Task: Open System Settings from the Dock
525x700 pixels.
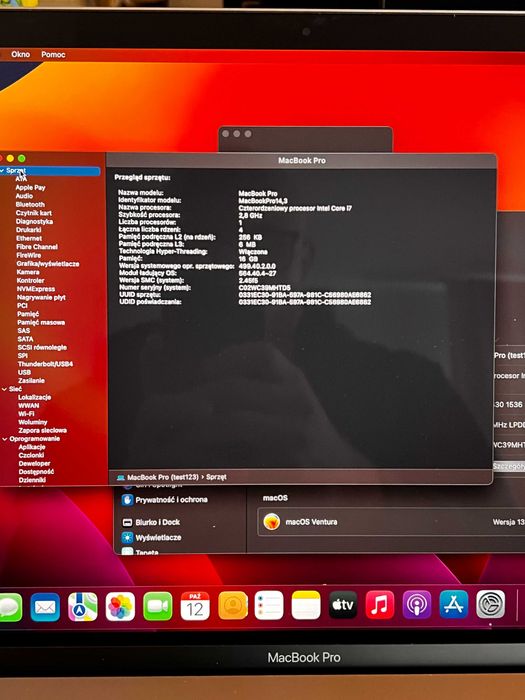Action: (491, 604)
